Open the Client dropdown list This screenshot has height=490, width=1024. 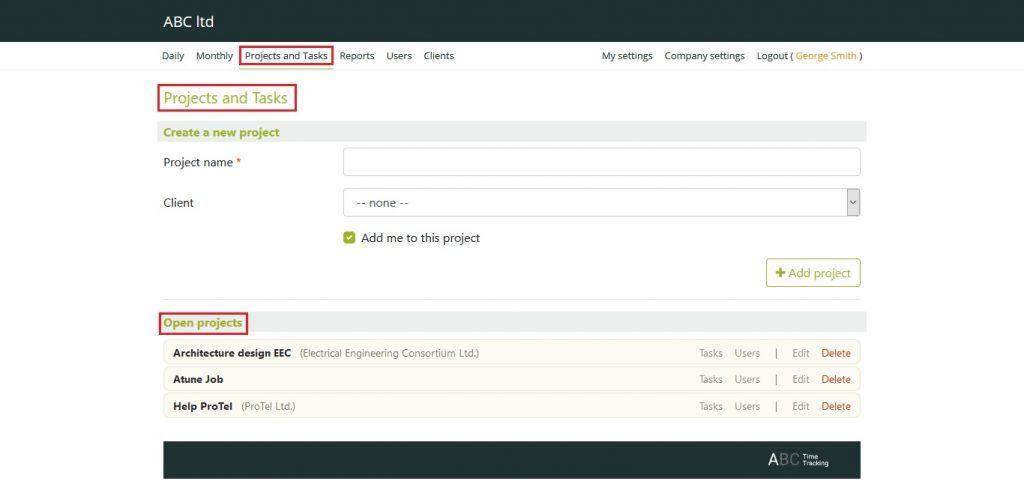coord(601,203)
